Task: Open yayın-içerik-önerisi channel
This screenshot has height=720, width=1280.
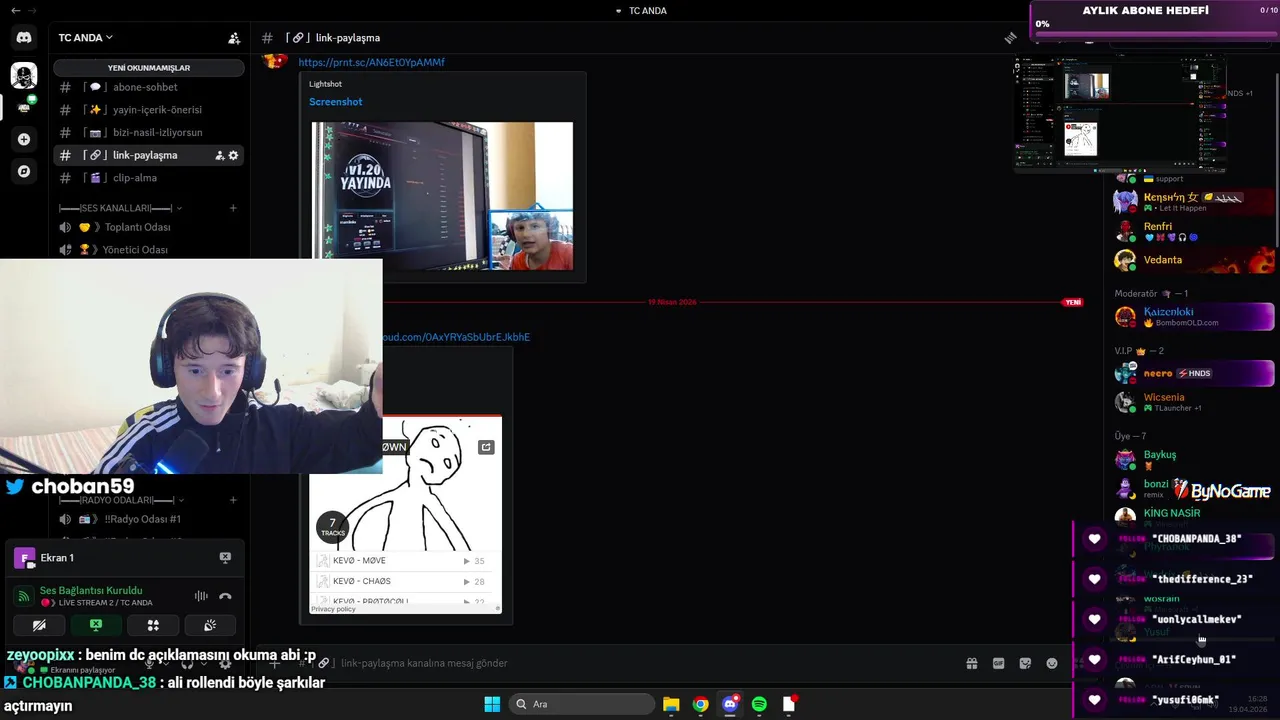Action: pyautogui.click(x=148, y=110)
